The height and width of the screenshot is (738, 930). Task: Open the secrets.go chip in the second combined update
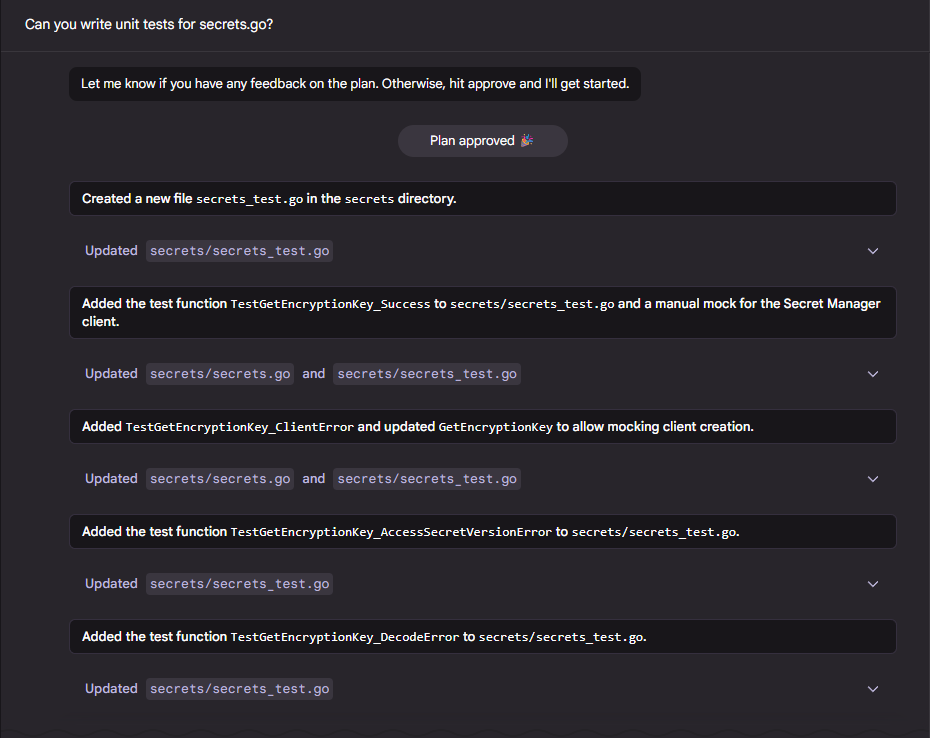(219, 478)
